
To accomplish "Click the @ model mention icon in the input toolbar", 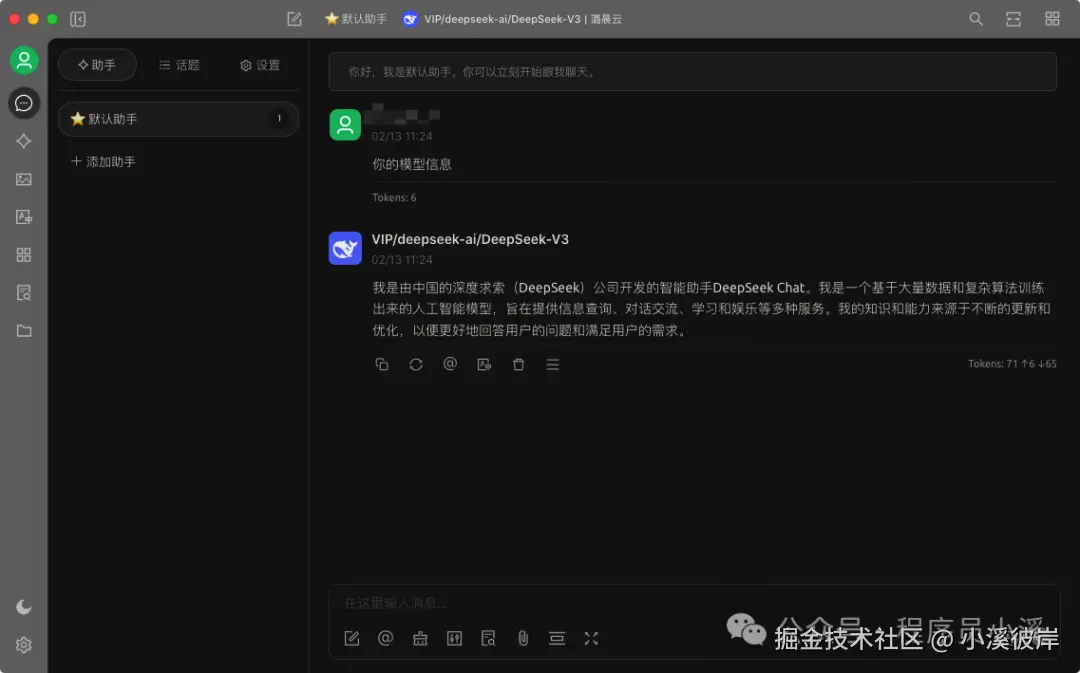I will 386,639.
